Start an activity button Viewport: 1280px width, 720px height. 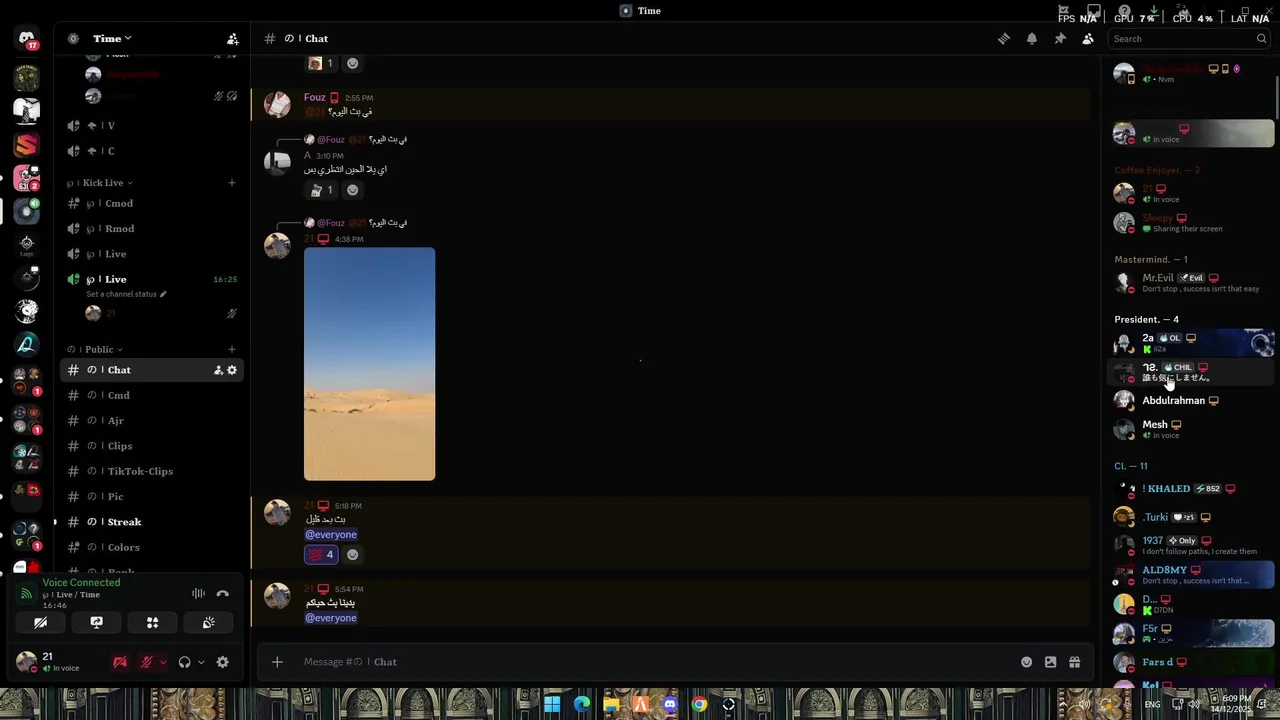tap(152, 622)
